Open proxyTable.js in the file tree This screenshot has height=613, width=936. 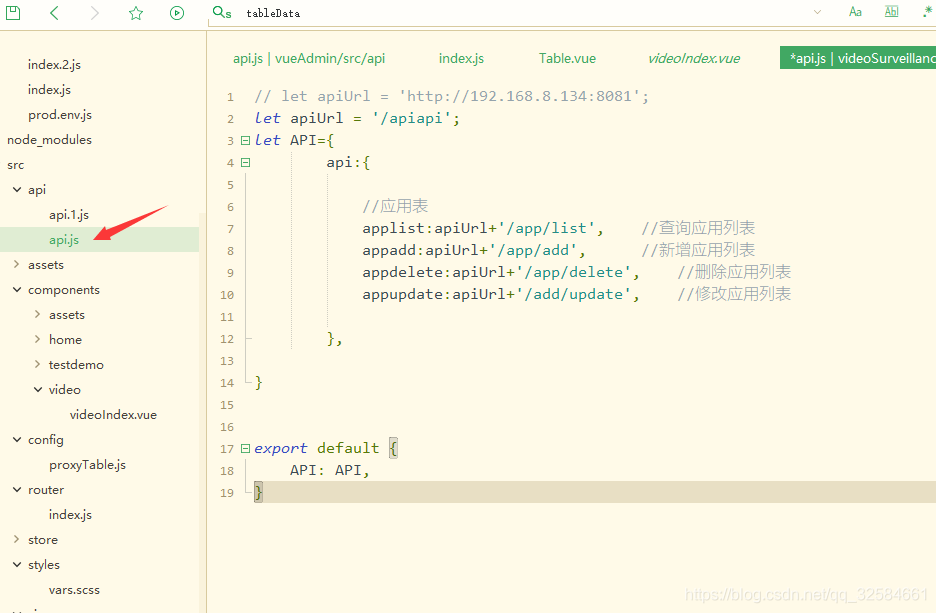(87, 465)
